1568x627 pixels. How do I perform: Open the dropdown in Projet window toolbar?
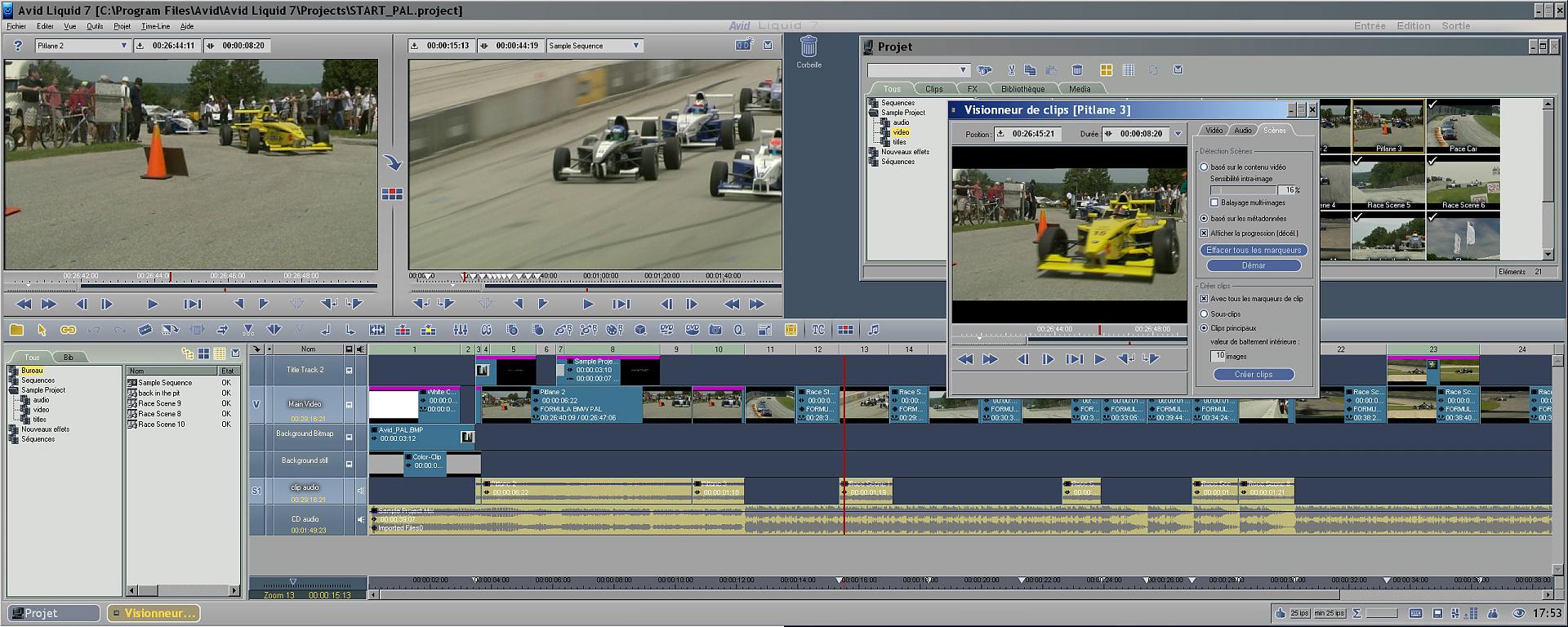[x=963, y=70]
